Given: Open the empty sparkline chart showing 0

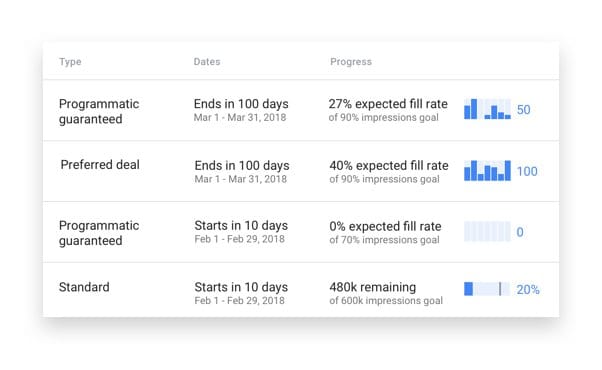Looking at the screenshot, I should [487, 231].
